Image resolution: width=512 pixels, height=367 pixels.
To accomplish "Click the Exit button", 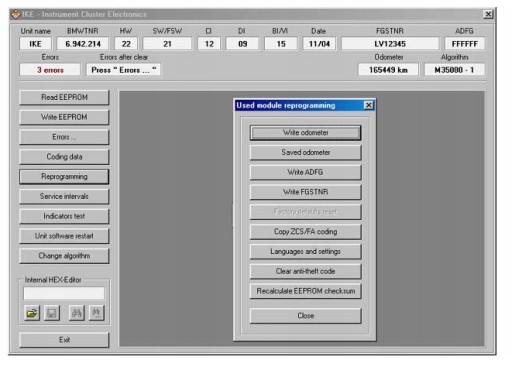I will coord(64,340).
